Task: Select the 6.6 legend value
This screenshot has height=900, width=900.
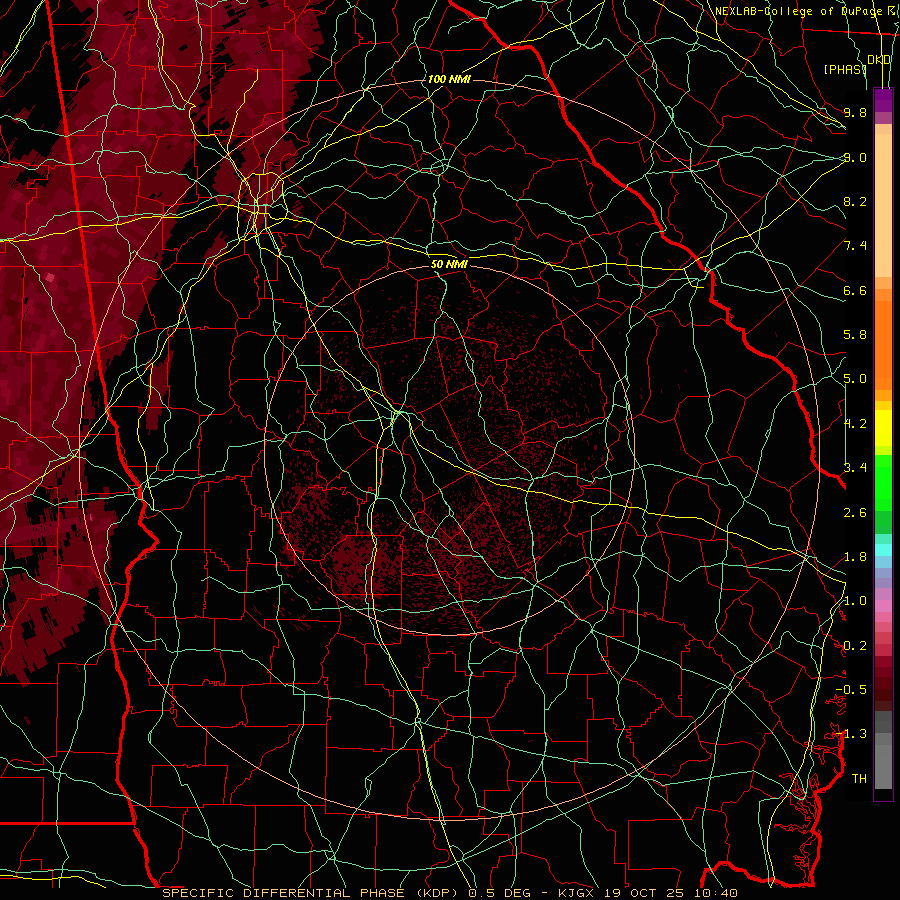Action: point(855,290)
